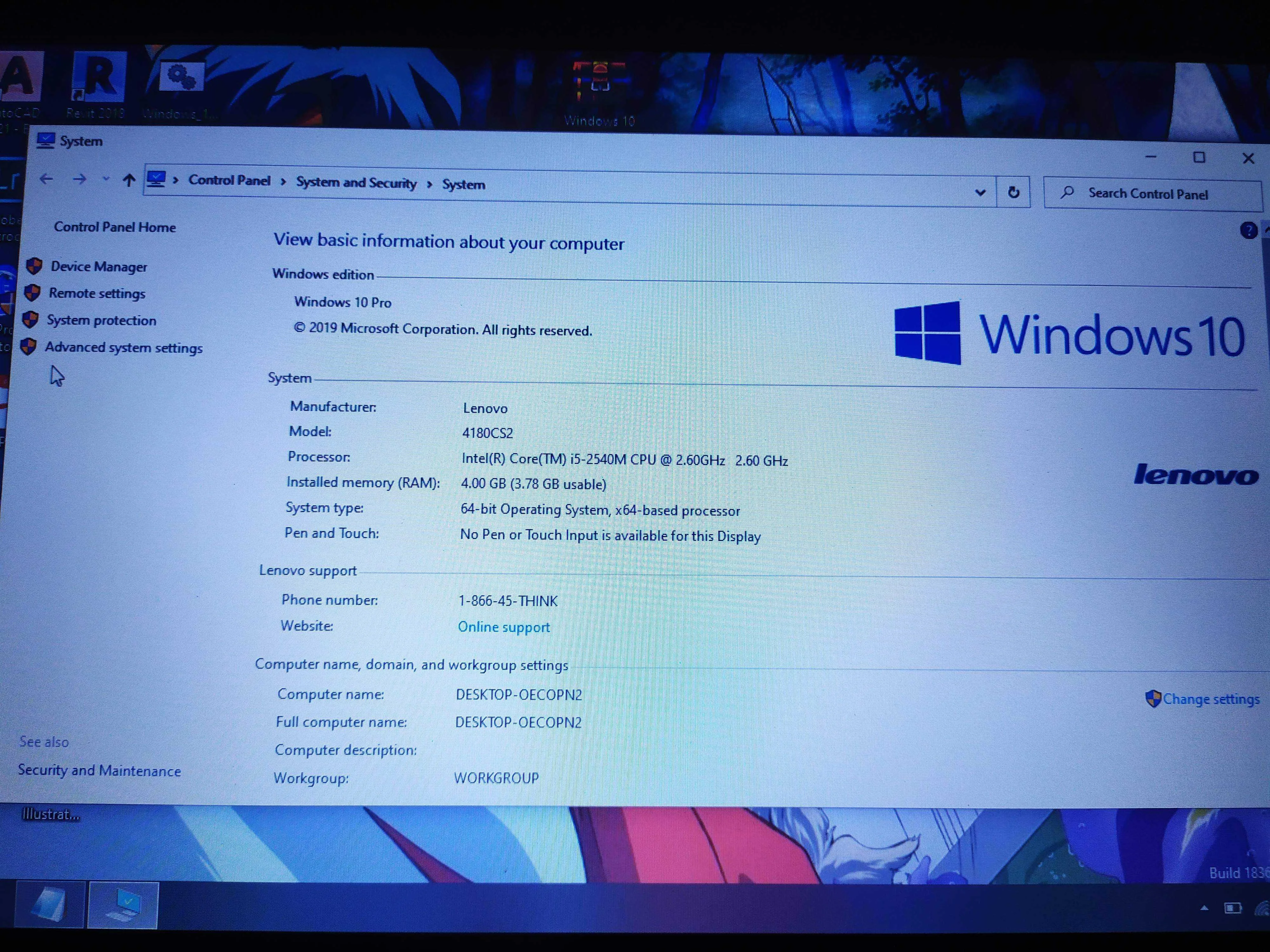
Task: Click the Back arrow in System window
Action: (46, 179)
